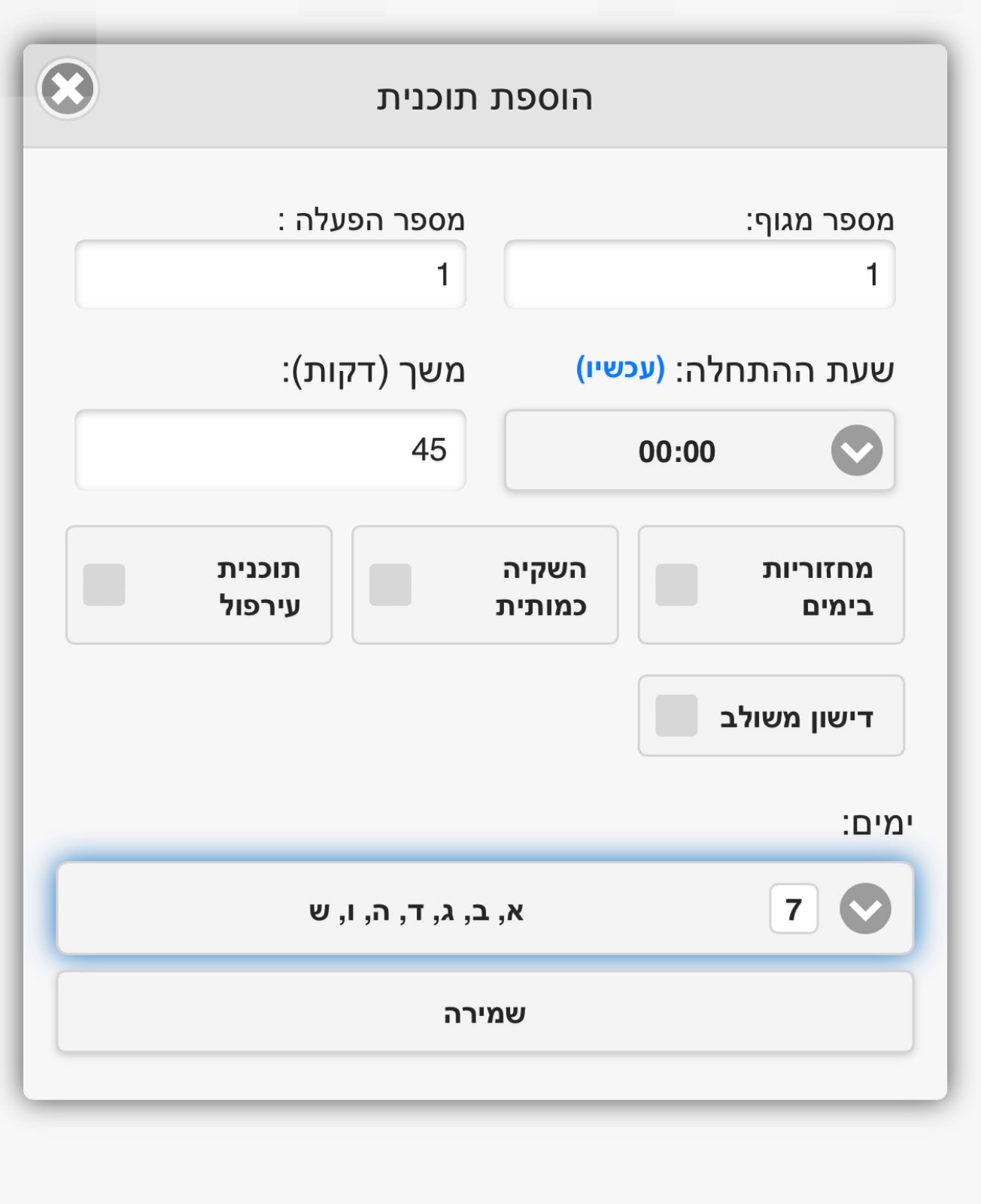
Task: Click the משך (דקות) field showing 45
Action: click(271, 450)
